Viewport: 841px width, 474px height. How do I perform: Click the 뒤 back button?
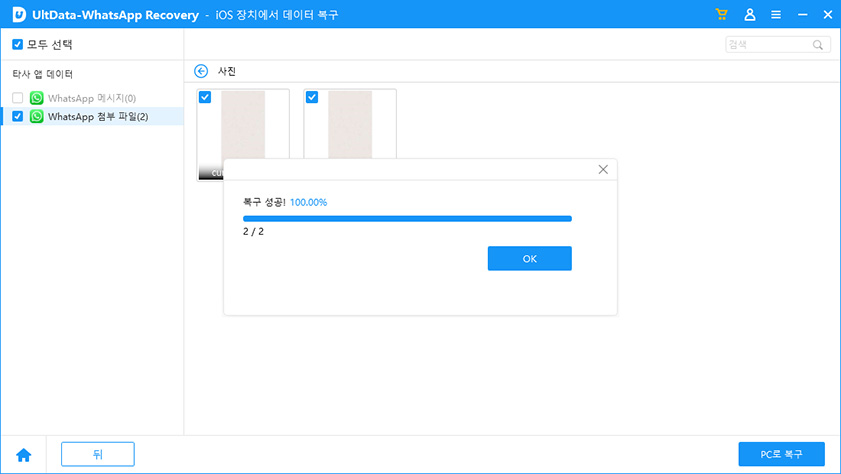[98, 454]
